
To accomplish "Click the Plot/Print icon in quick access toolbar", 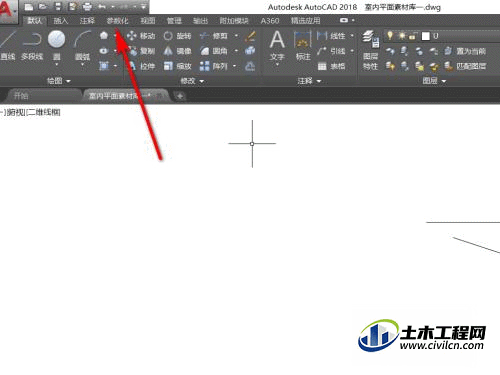I will (87, 7).
